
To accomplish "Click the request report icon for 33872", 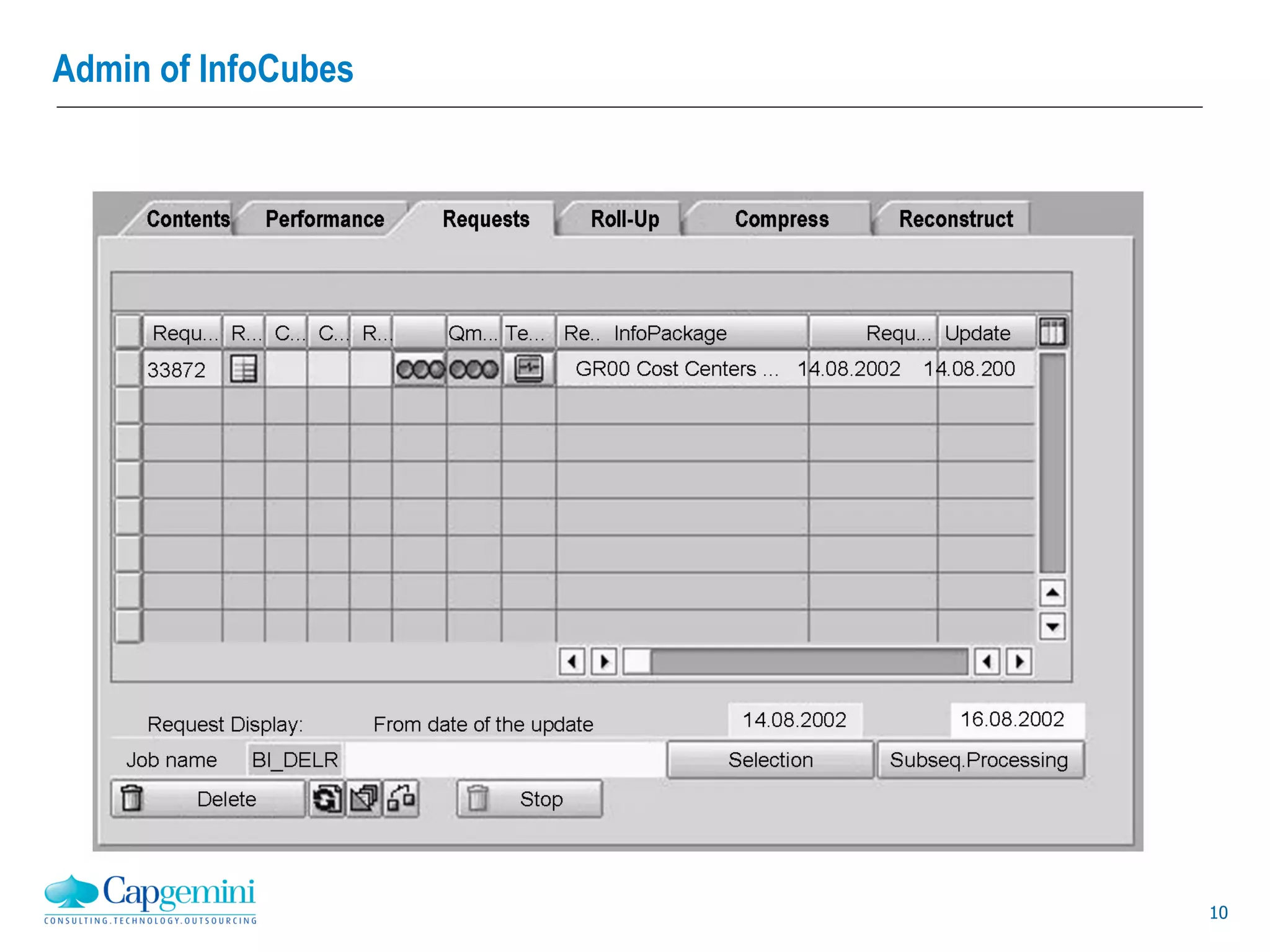I will click(243, 369).
